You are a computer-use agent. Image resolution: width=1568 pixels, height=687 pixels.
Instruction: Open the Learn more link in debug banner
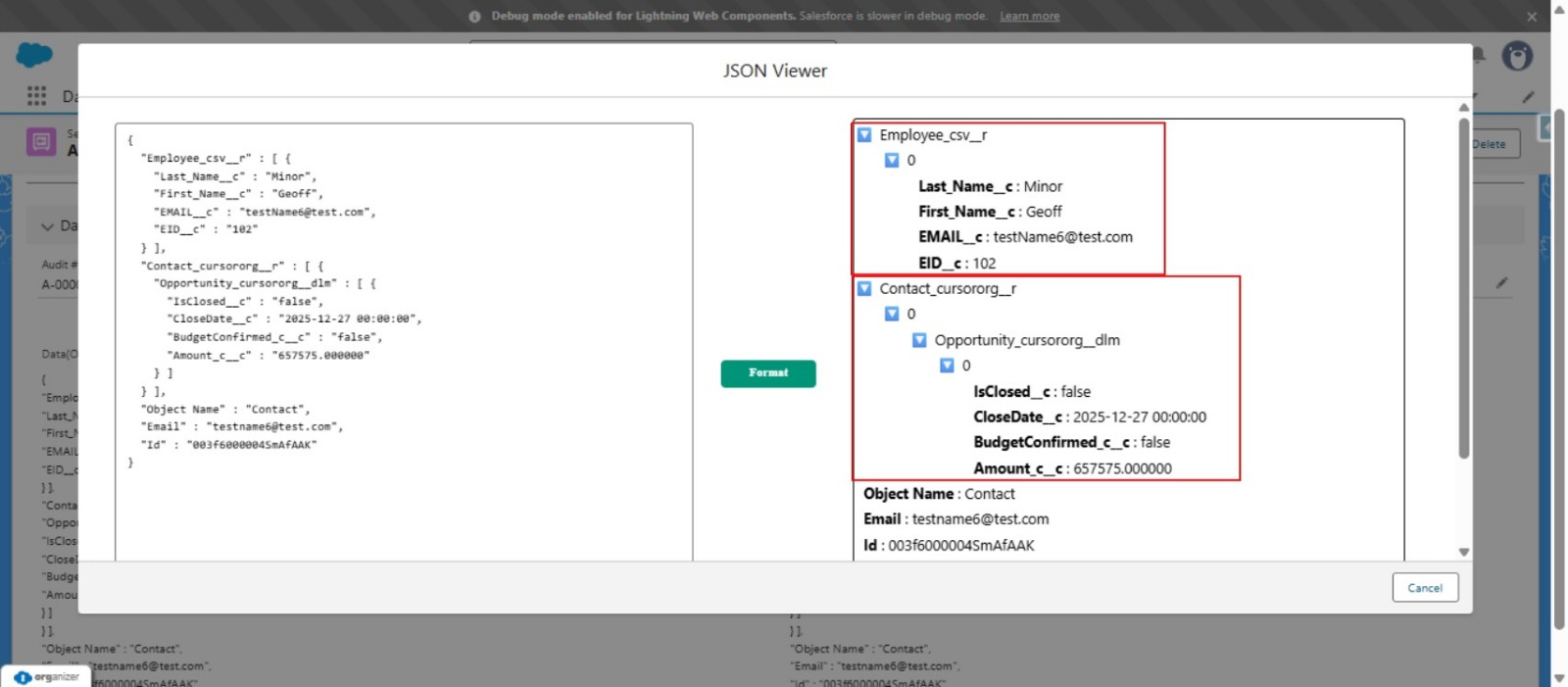click(x=1029, y=16)
